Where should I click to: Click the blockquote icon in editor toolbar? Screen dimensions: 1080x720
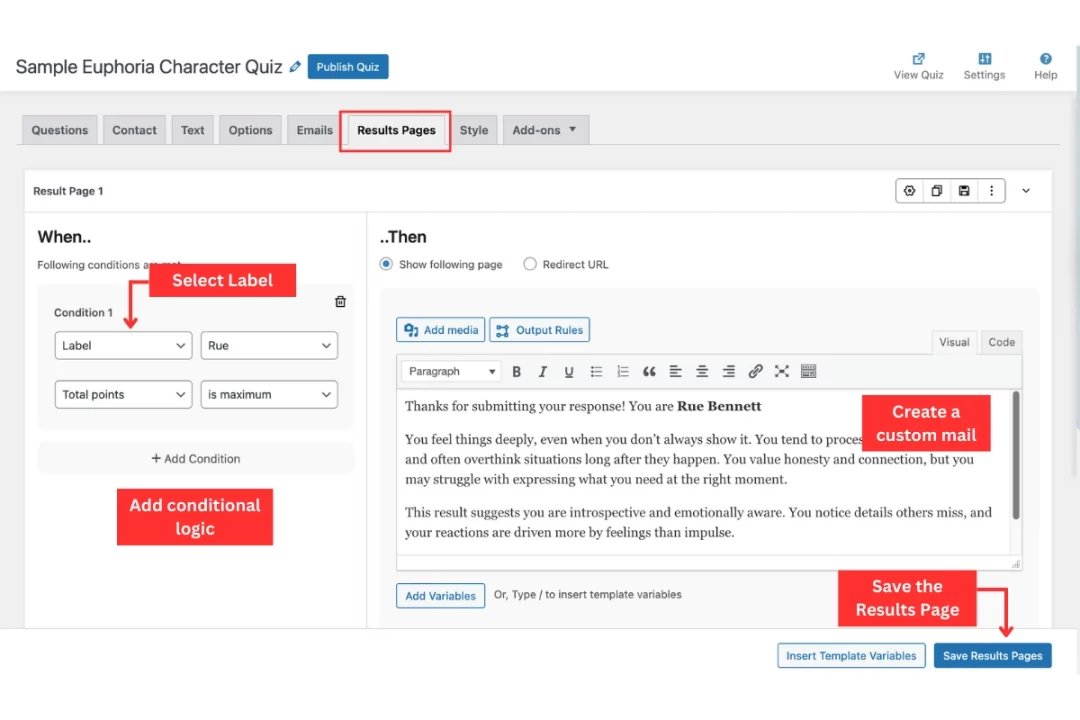tap(649, 372)
